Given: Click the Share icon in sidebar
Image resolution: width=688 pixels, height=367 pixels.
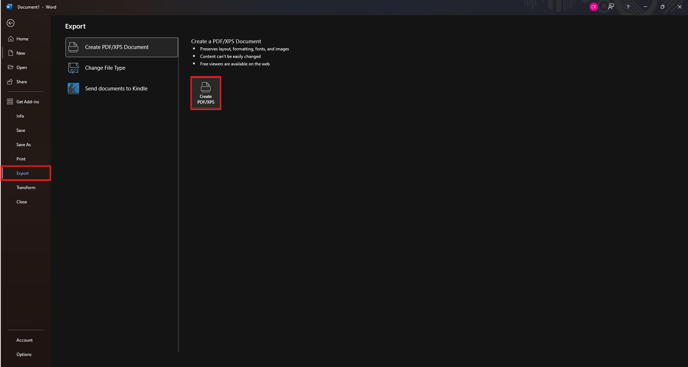Looking at the screenshot, I should point(11,82).
